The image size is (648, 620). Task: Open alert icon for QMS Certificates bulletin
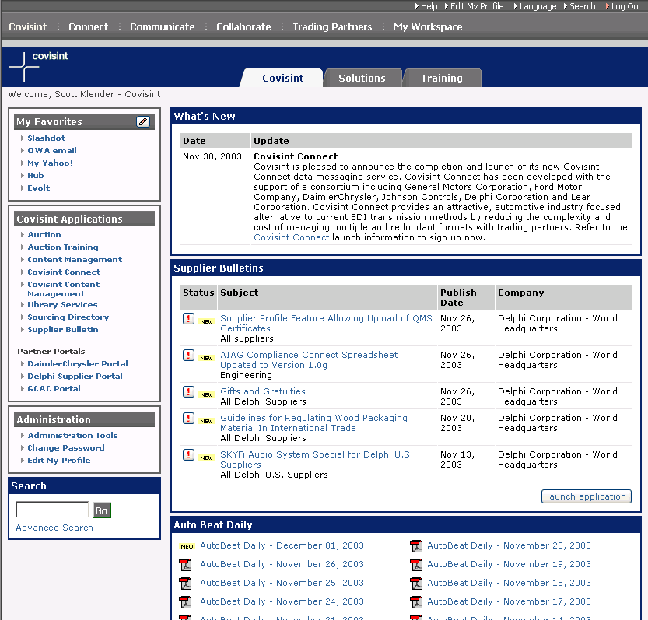click(188, 319)
